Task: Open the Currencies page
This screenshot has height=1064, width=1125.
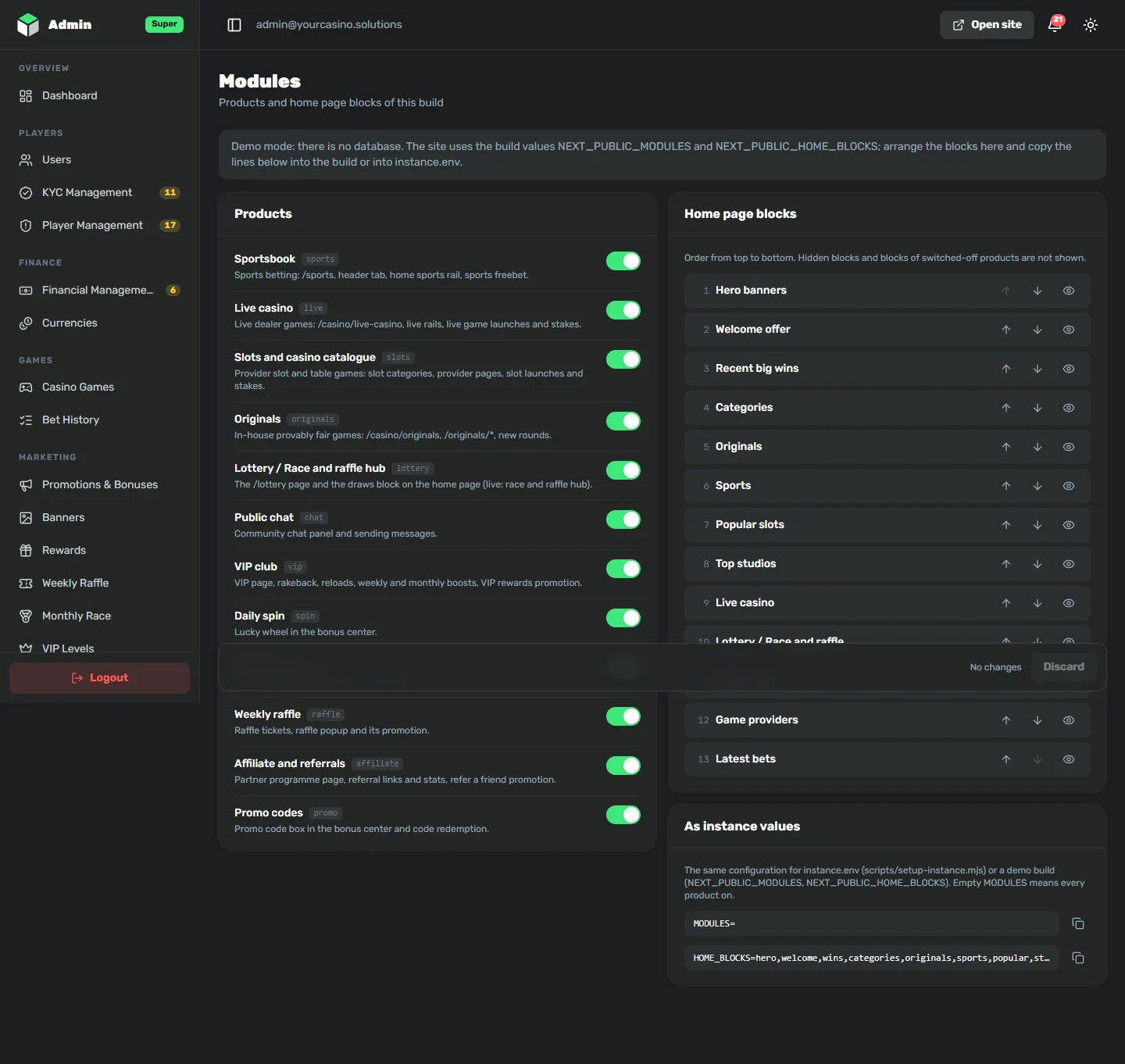Action: (x=99, y=323)
